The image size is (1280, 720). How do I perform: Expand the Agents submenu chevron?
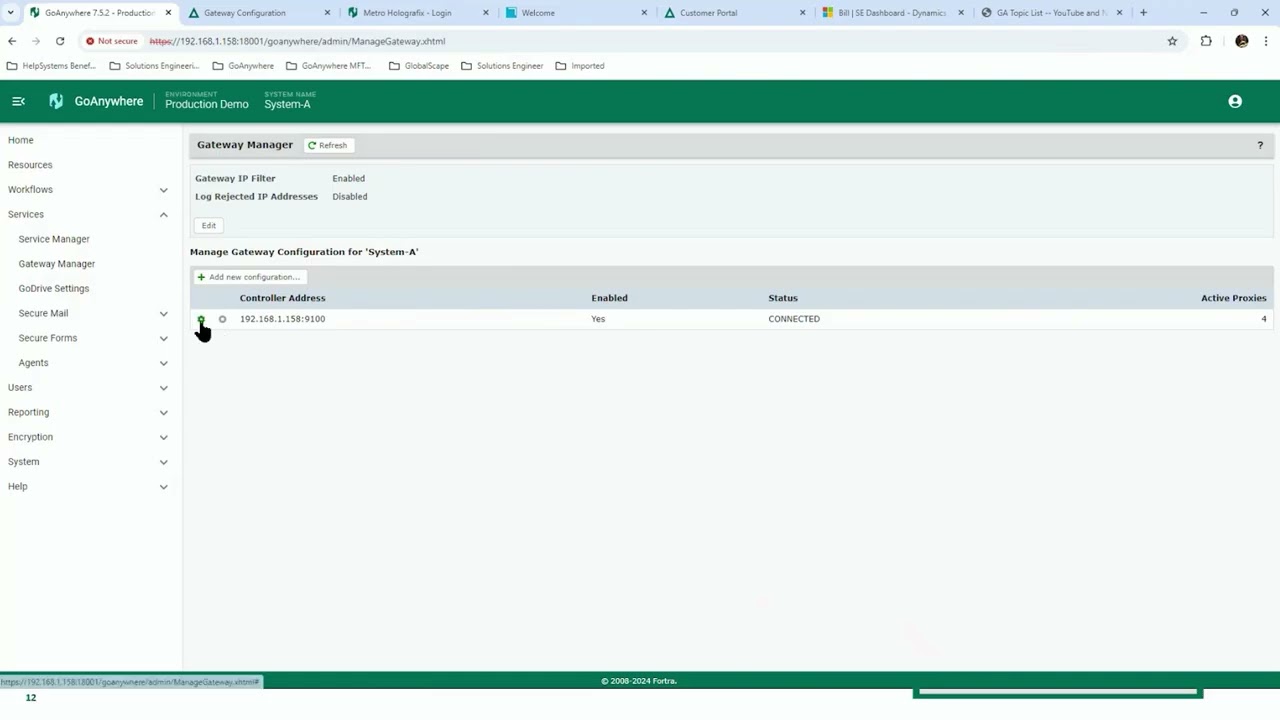pos(163,363)
